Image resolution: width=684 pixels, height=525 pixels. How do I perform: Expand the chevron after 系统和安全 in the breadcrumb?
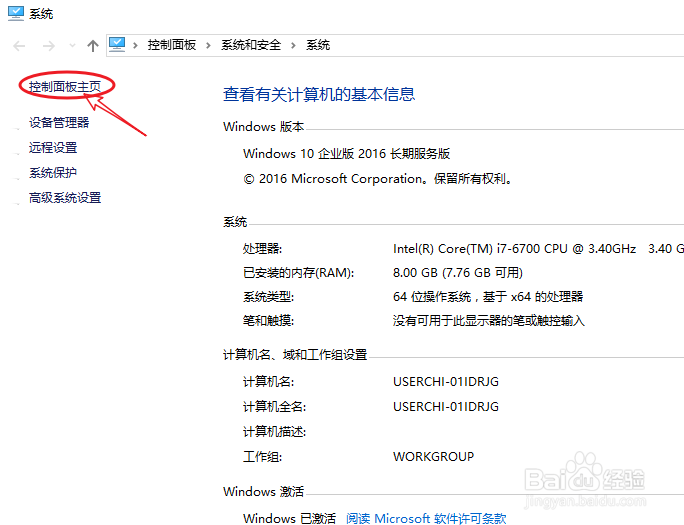tap(293, 45)
